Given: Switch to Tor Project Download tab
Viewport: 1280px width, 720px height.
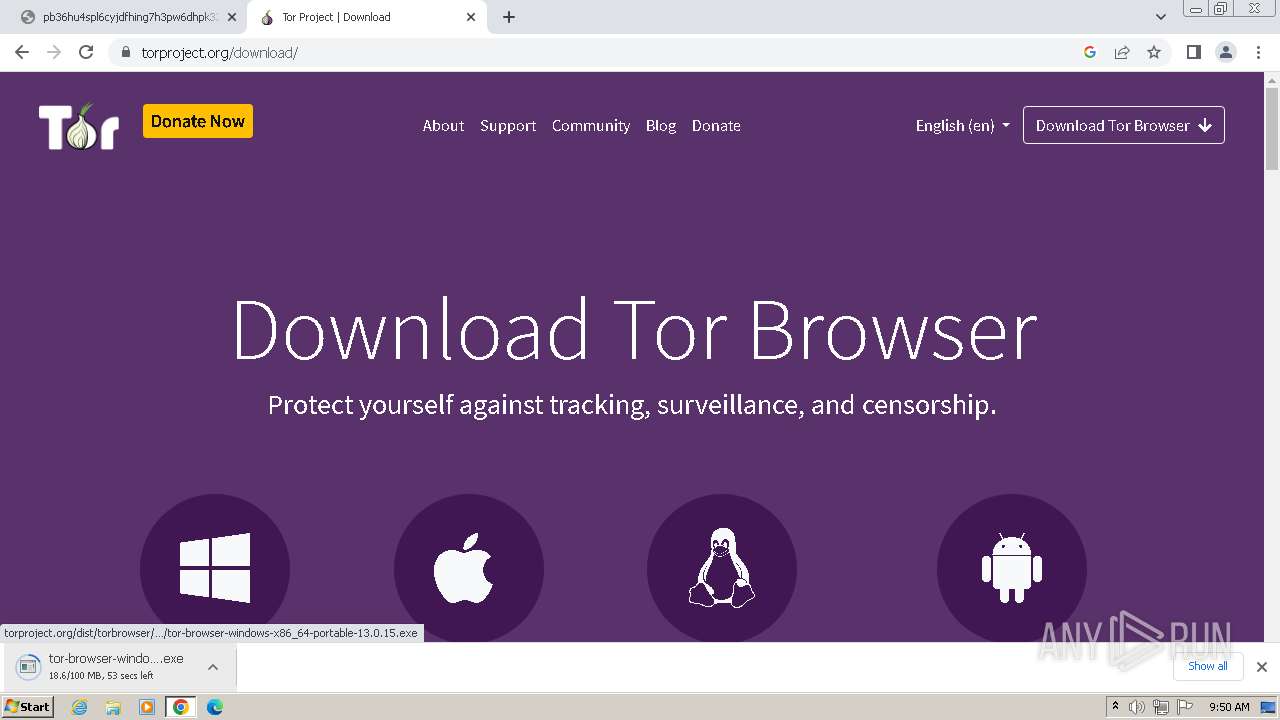Looking at the screenshot, I should pos(366,17).
